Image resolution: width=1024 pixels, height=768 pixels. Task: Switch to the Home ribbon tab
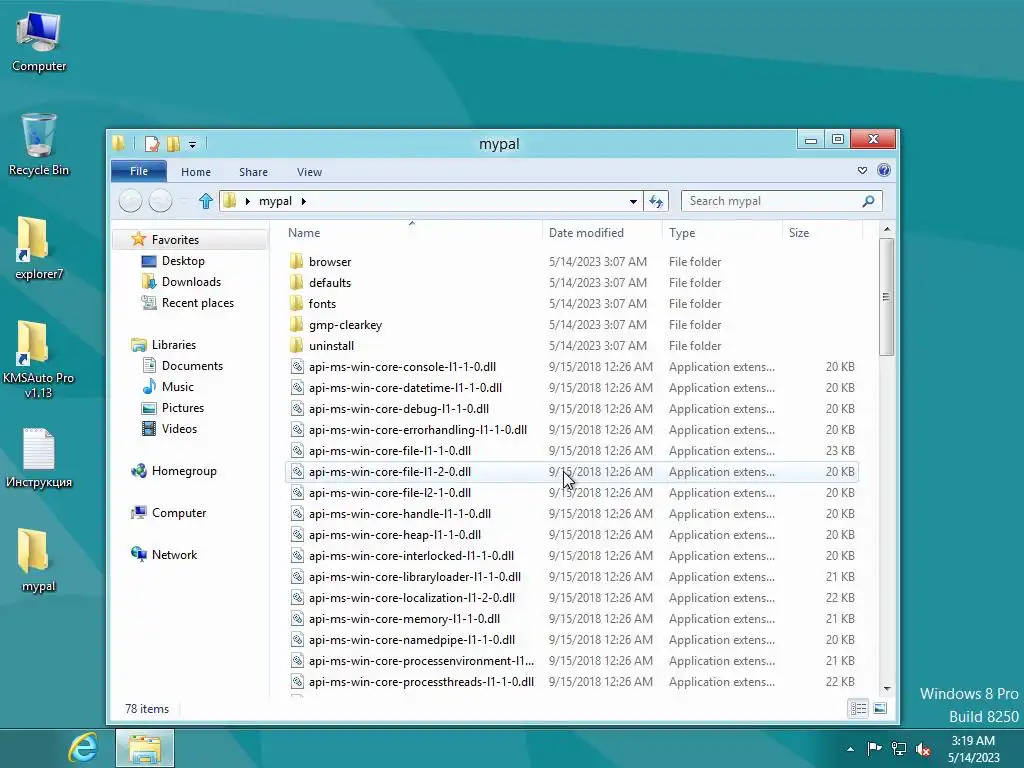pyautogui.click(x=196, y=172)
